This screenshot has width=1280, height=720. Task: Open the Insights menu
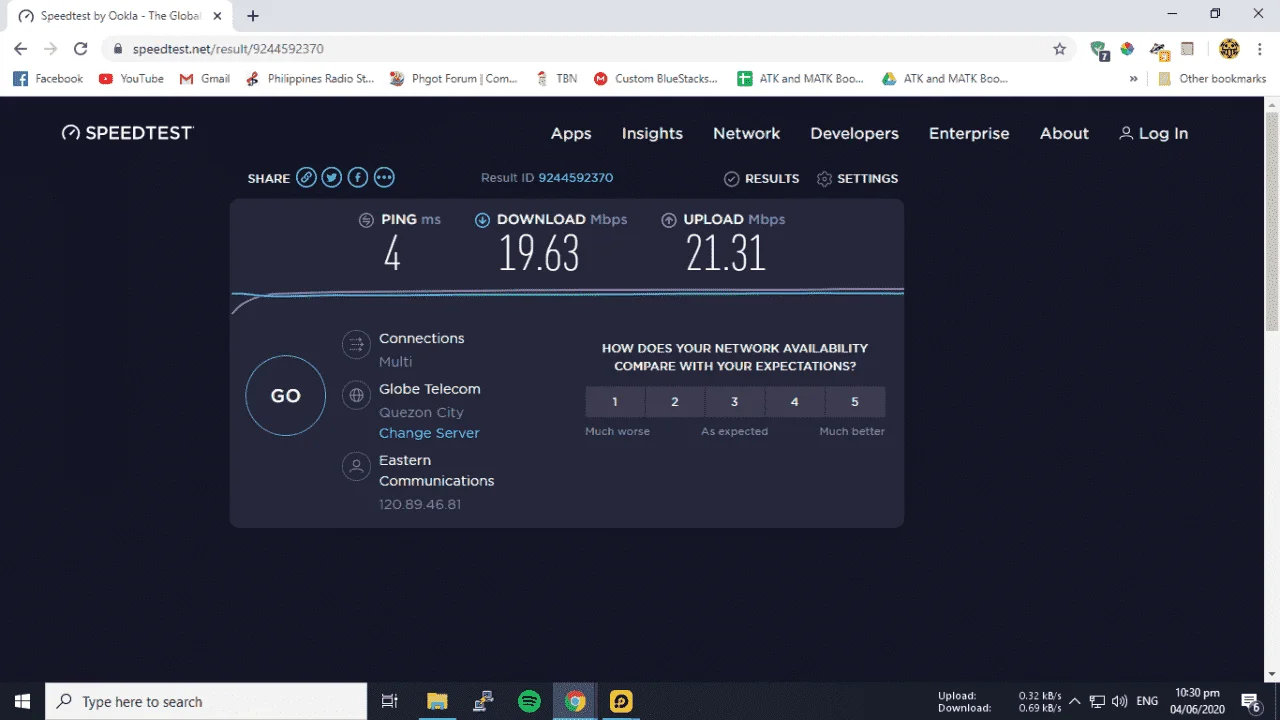click(x=652, y=133)
